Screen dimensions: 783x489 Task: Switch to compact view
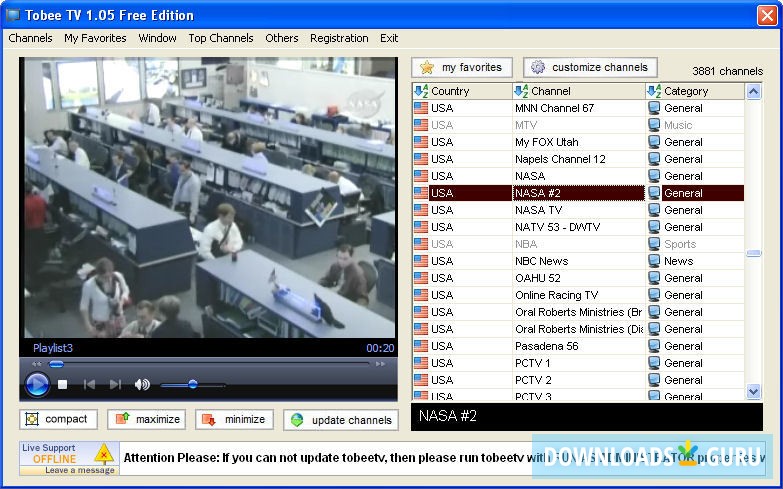coord(58,420)
